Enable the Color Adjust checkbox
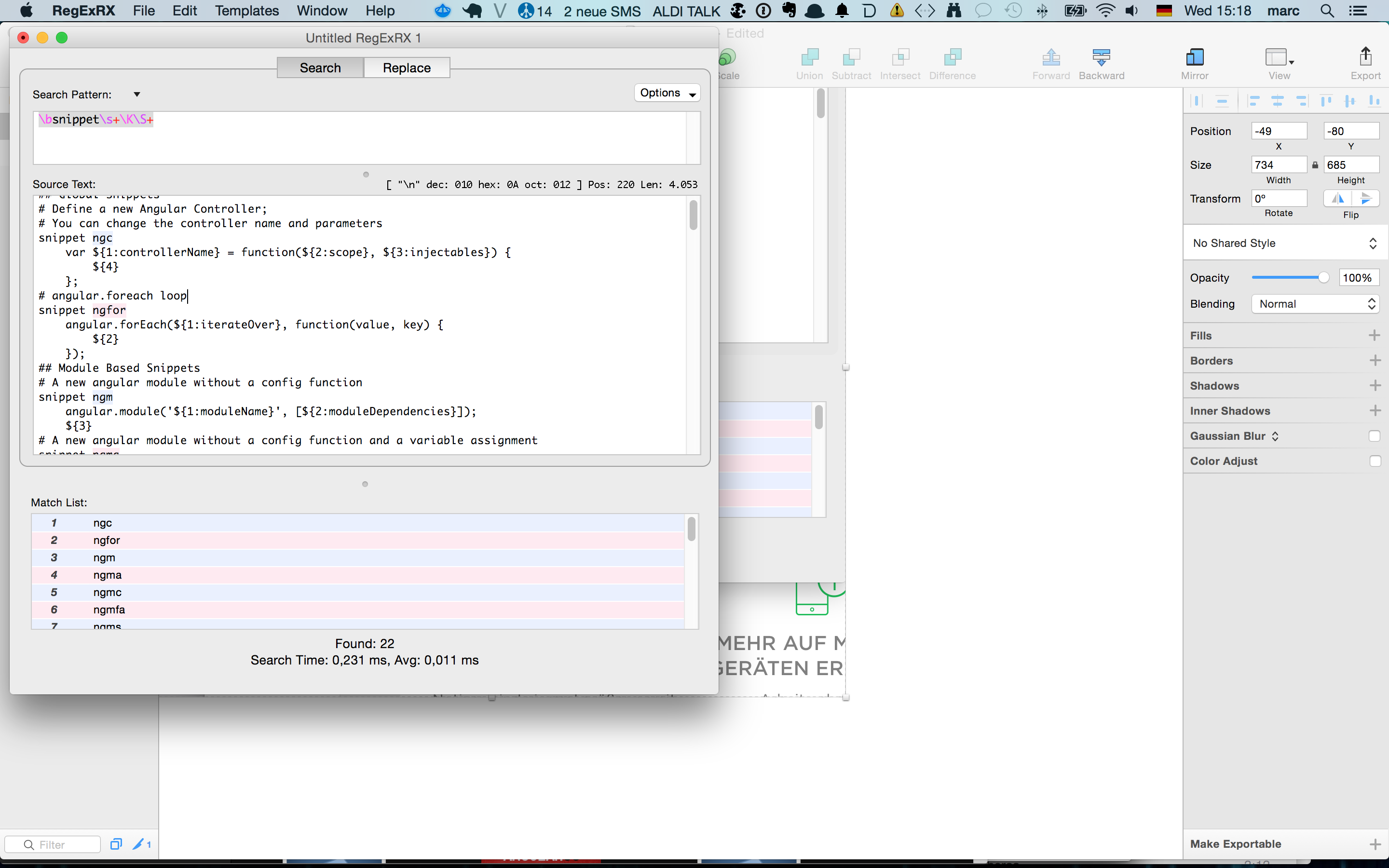Image resolution: width=1389 pixels, height=868 pixels. pos(1374,461)
